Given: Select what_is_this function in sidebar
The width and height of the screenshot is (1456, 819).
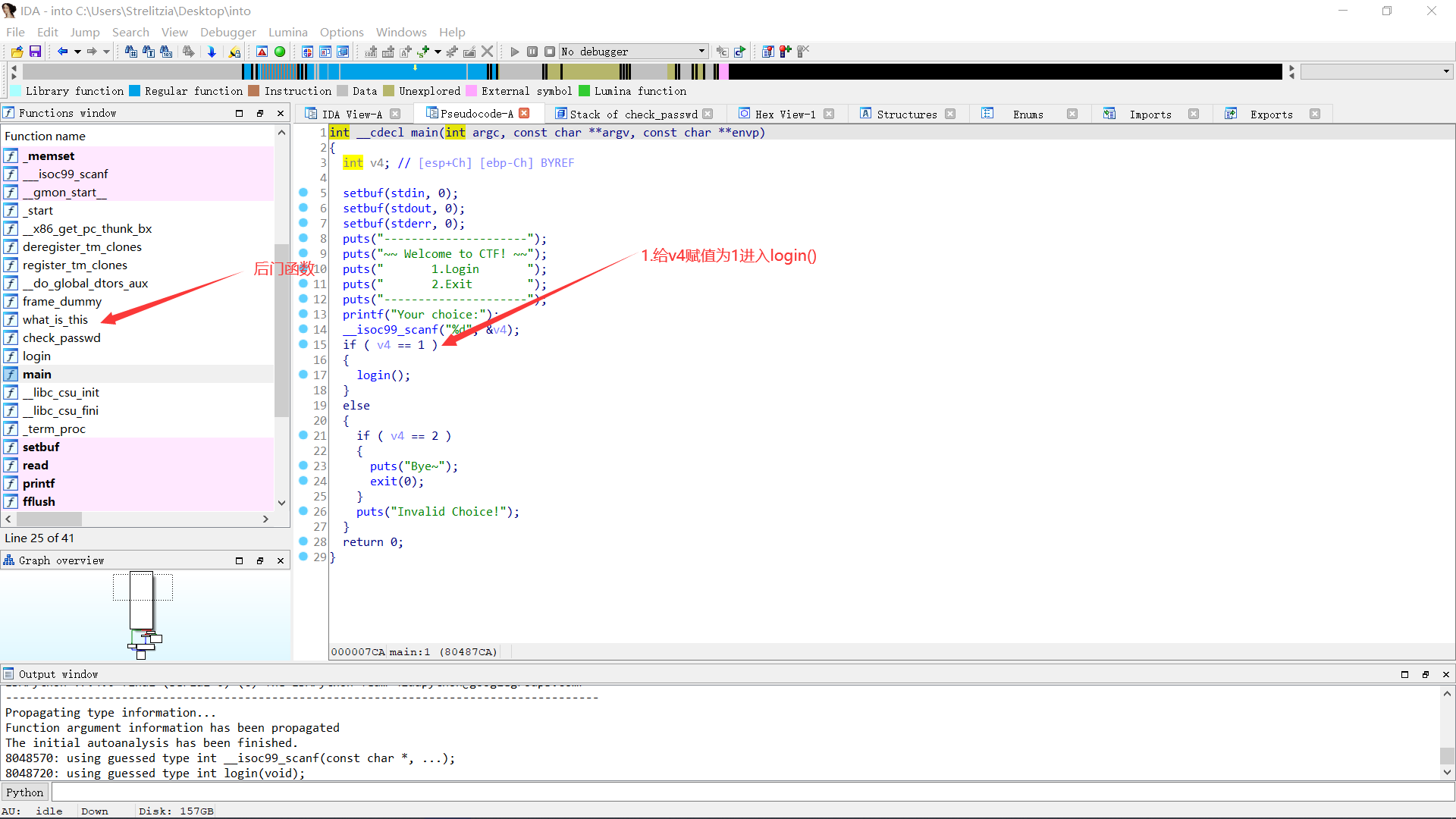Looking at the screenshot, I should [54, 319].
